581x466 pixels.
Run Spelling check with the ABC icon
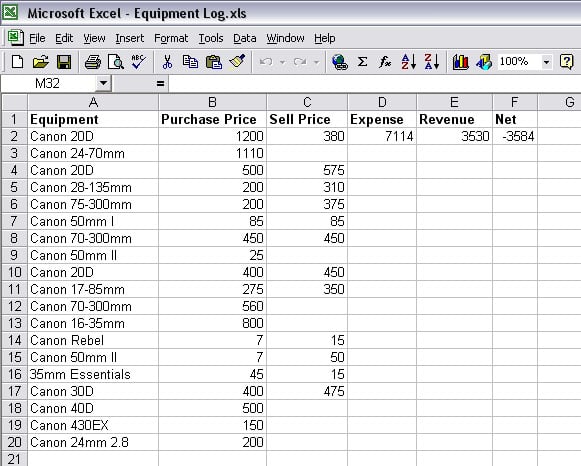click(139, 61)
